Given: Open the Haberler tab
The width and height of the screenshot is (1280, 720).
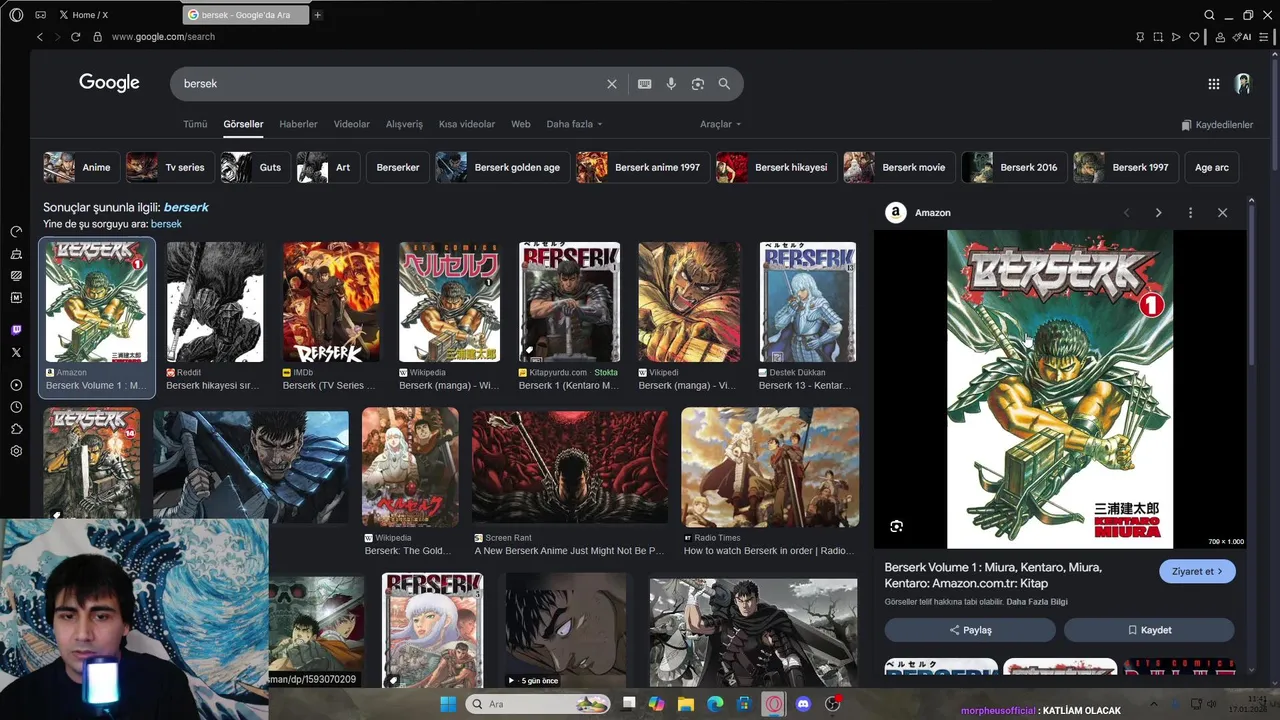Looking at the screenshot, I should point(298,124).
